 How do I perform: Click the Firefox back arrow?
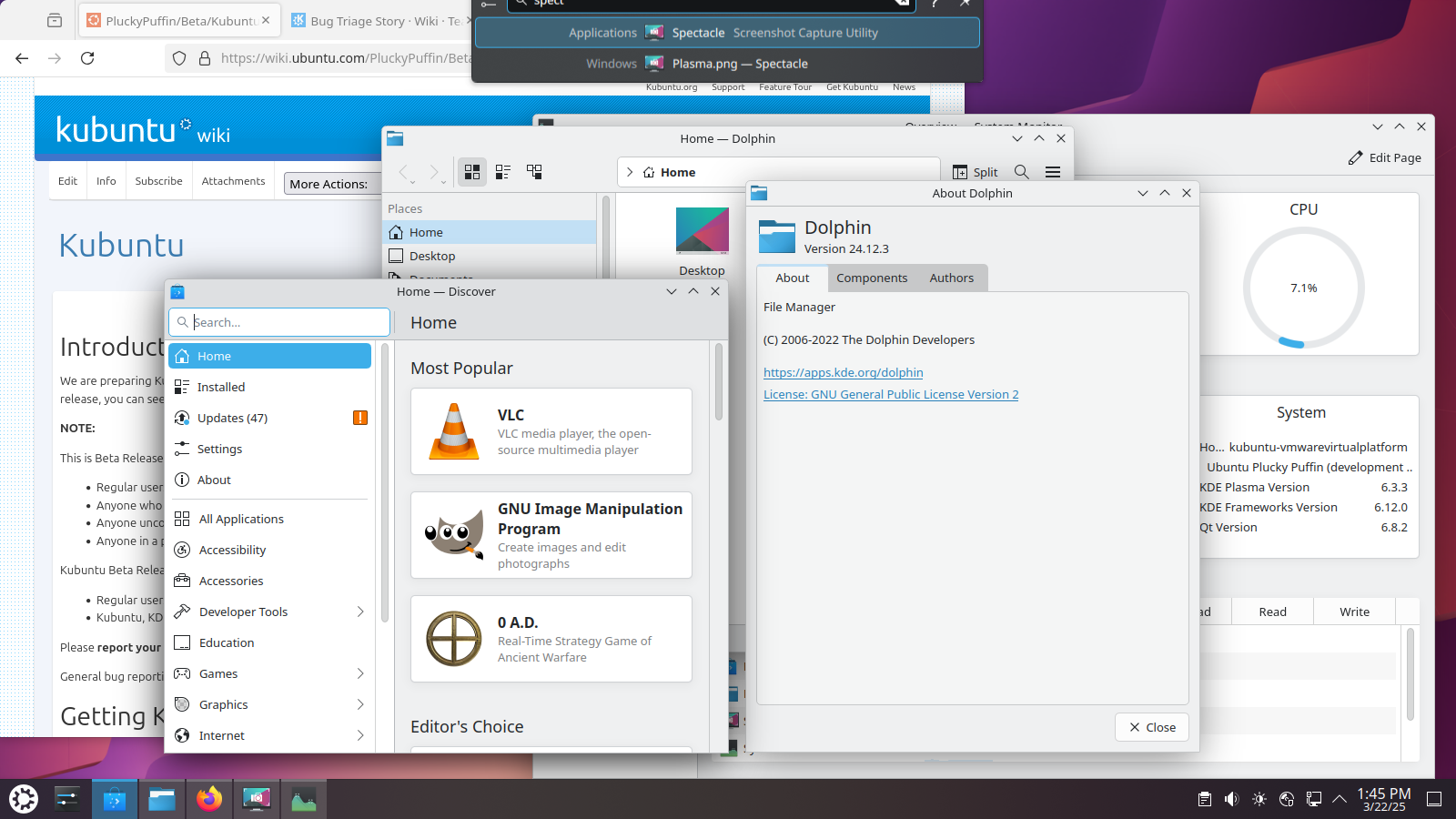tap(22, 58)
